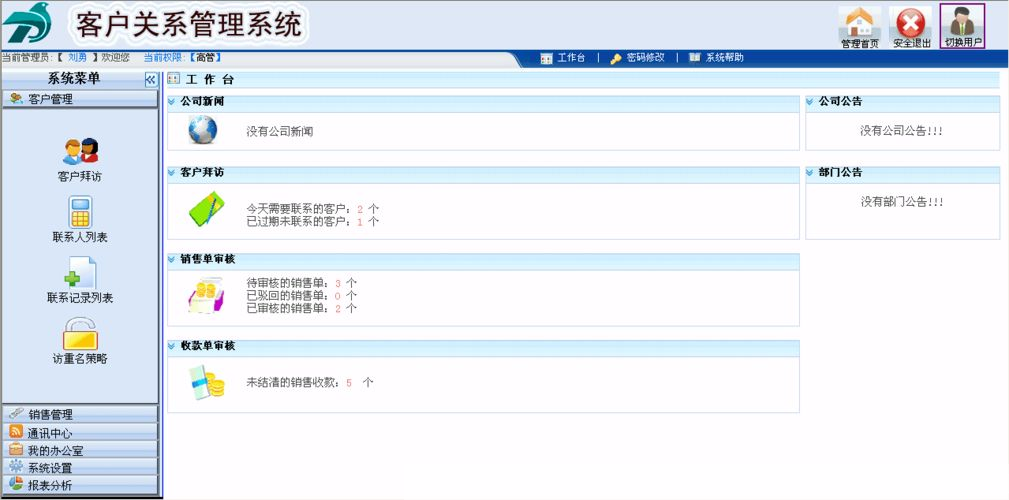Click the 没有公司公告 text

[x=902, y=131]
